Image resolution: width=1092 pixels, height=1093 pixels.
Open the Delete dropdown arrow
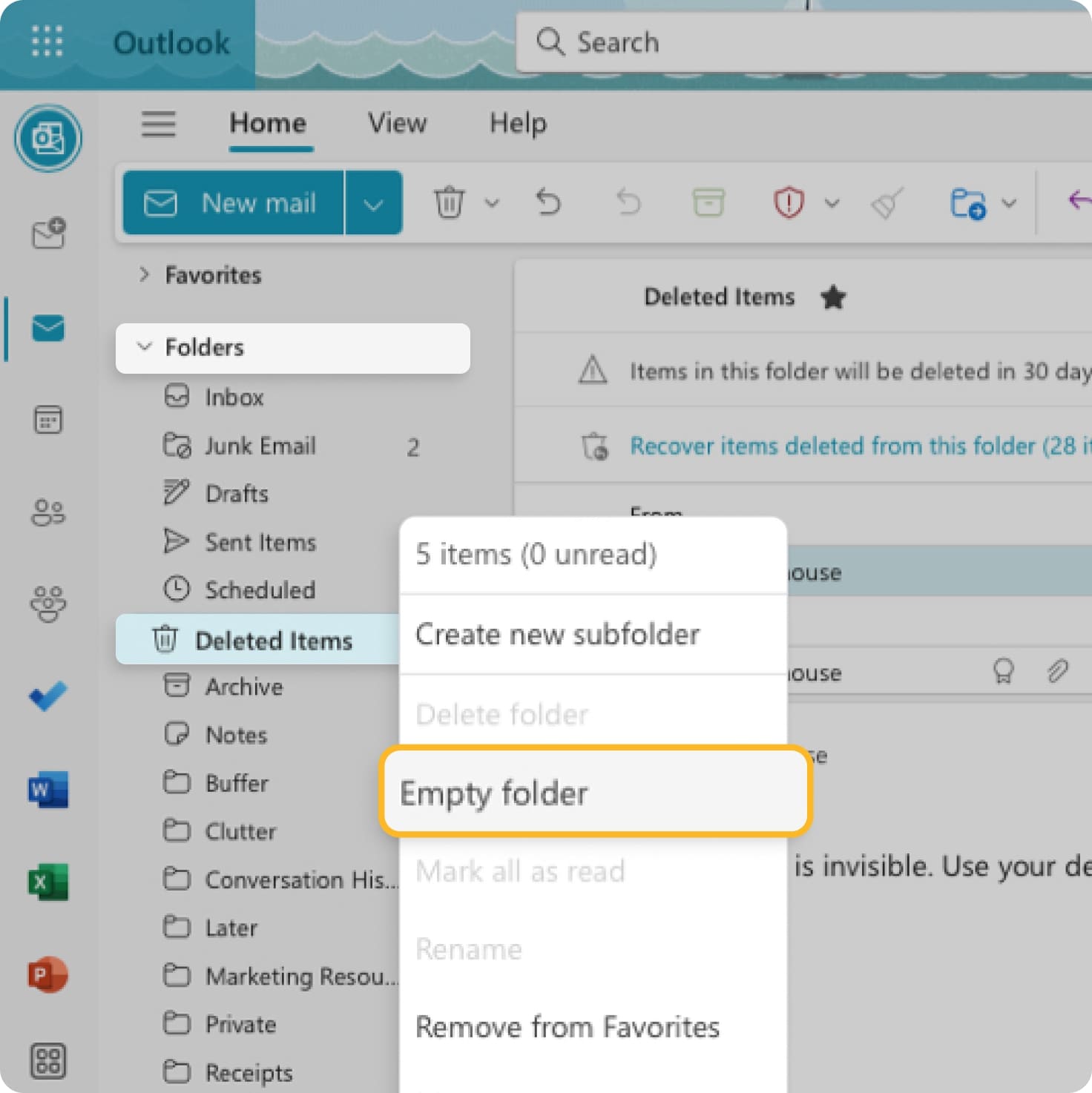[492, 202]
